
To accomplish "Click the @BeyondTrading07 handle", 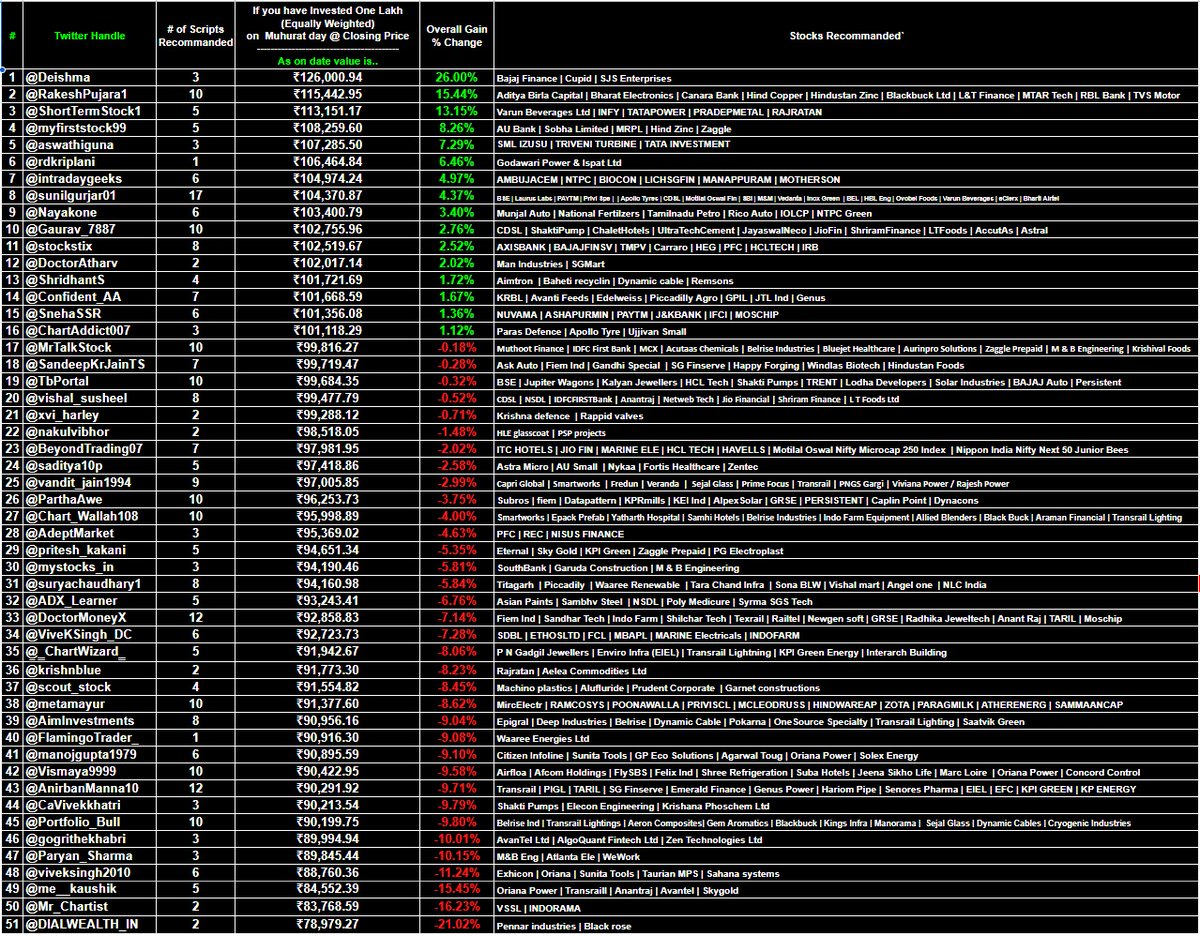I will pyautogui.click(x=88, y=449).
